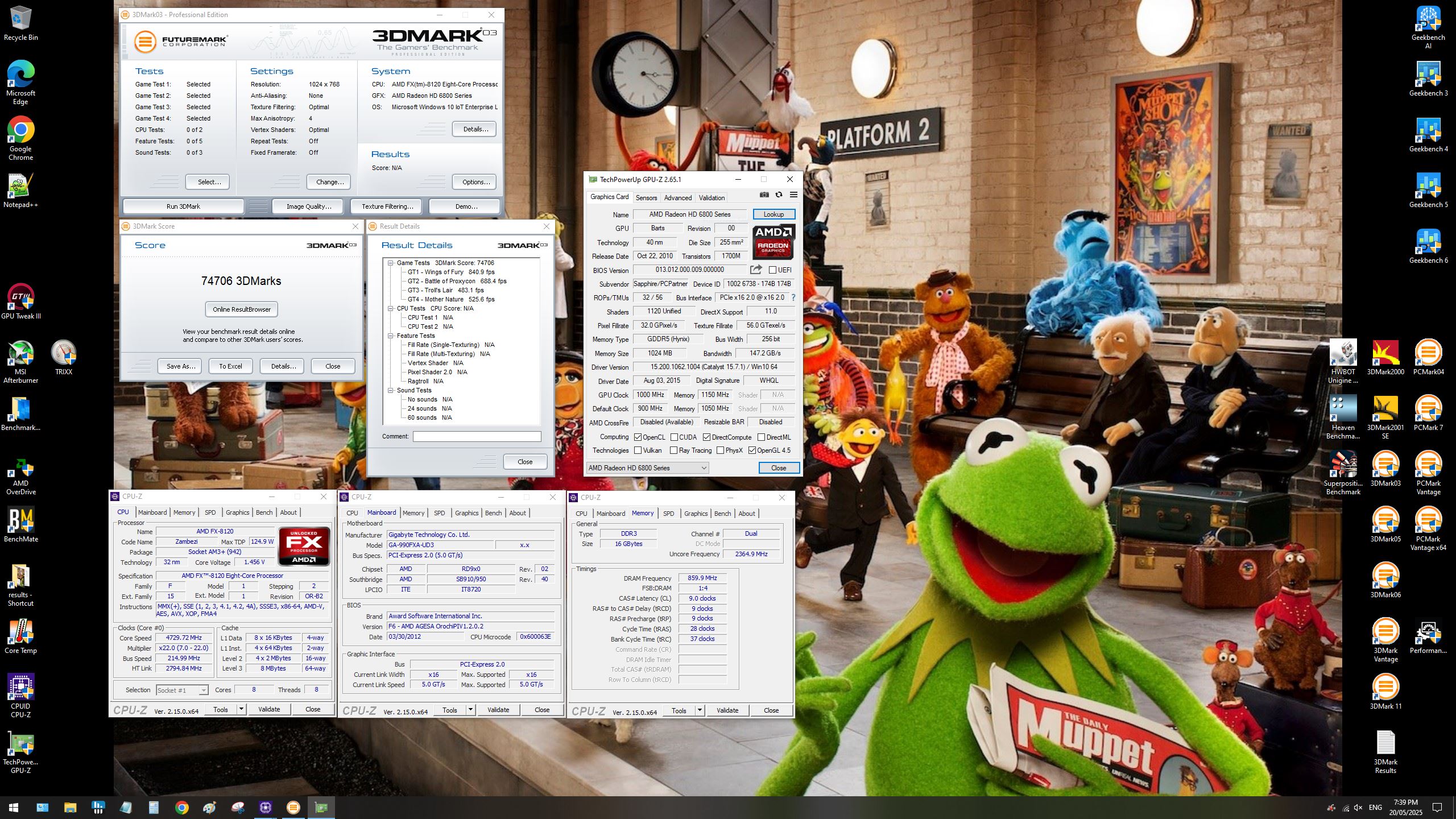Collapse Sound Tests tree node
This screenshot has width=1456, height=819.
(391, 391)
